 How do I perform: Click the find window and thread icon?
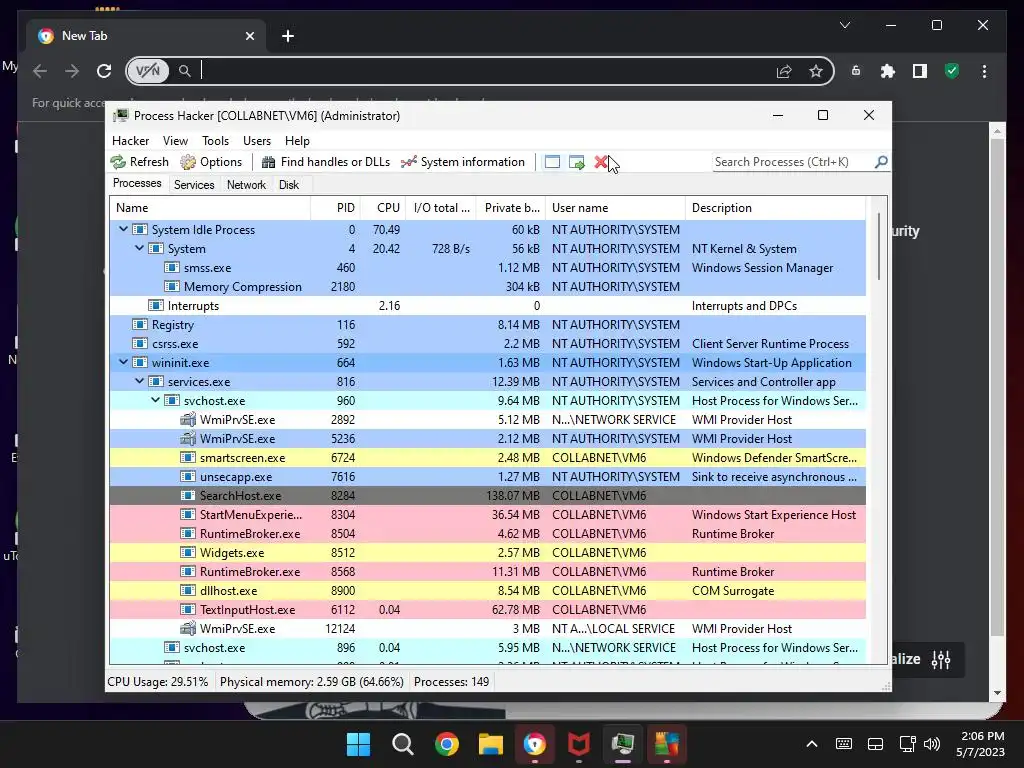577,162
